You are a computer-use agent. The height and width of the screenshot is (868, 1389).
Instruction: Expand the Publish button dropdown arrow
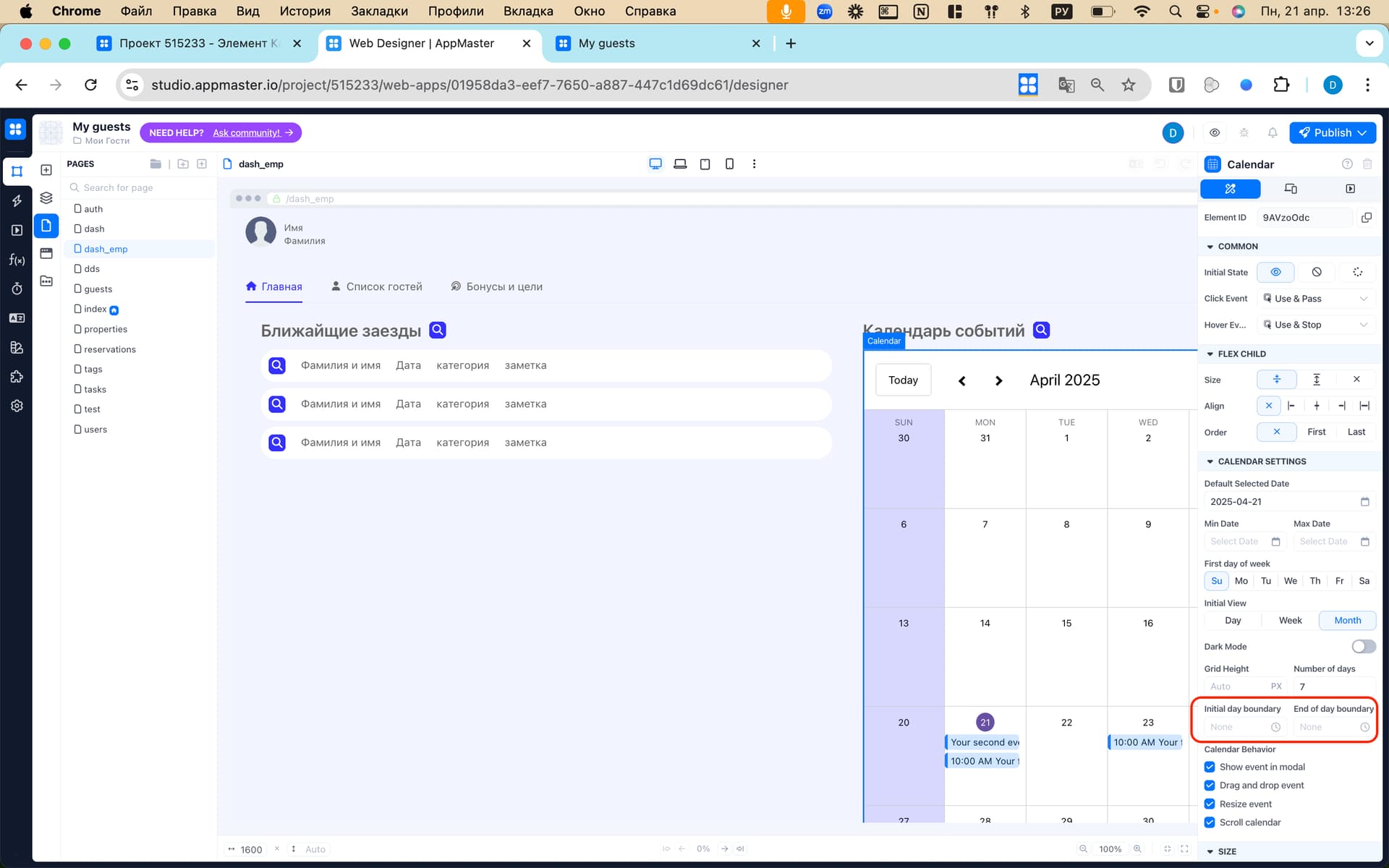pos(1363,133)
